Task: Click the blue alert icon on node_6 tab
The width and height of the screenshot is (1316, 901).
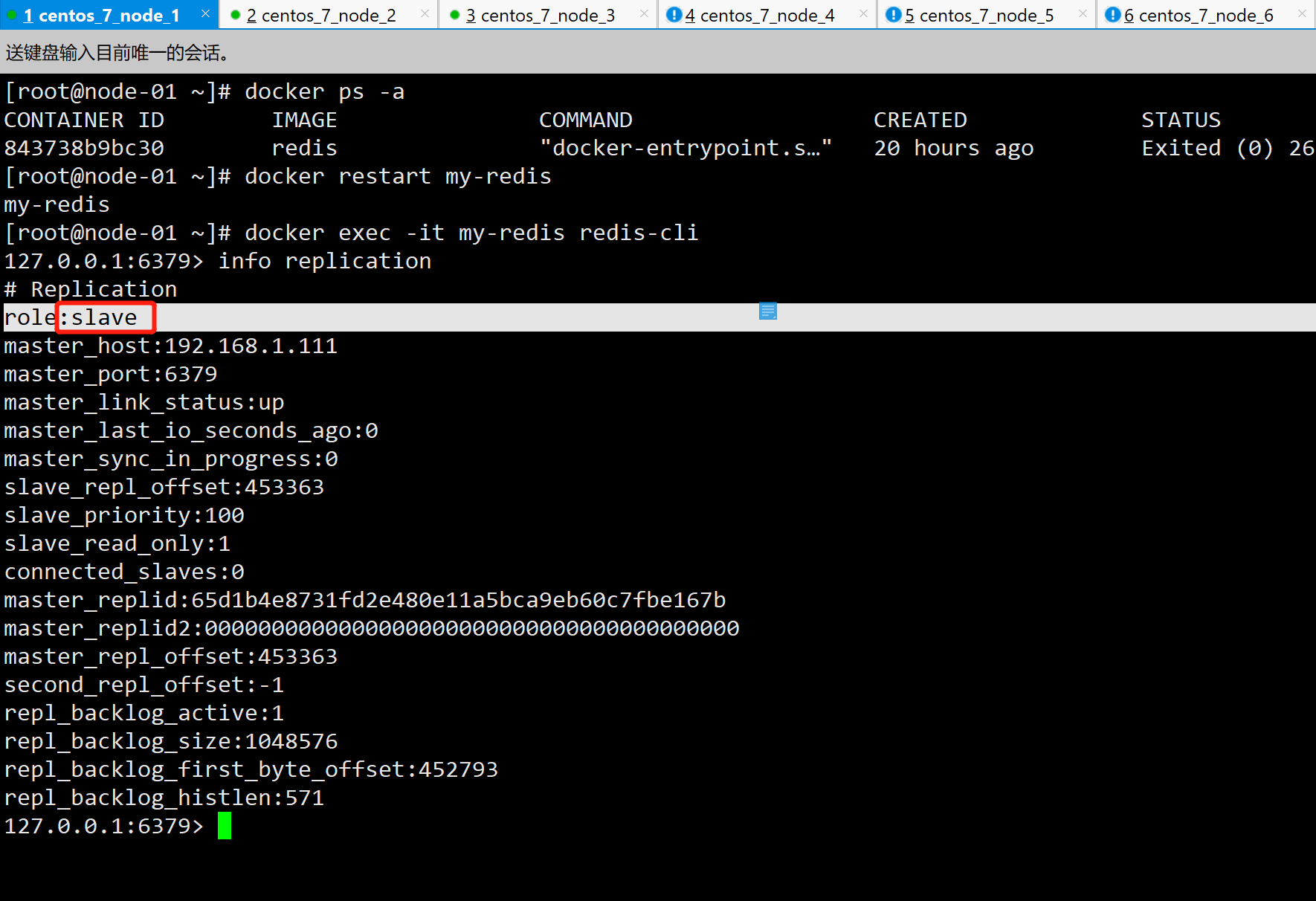Action: tap(1112, 14)
